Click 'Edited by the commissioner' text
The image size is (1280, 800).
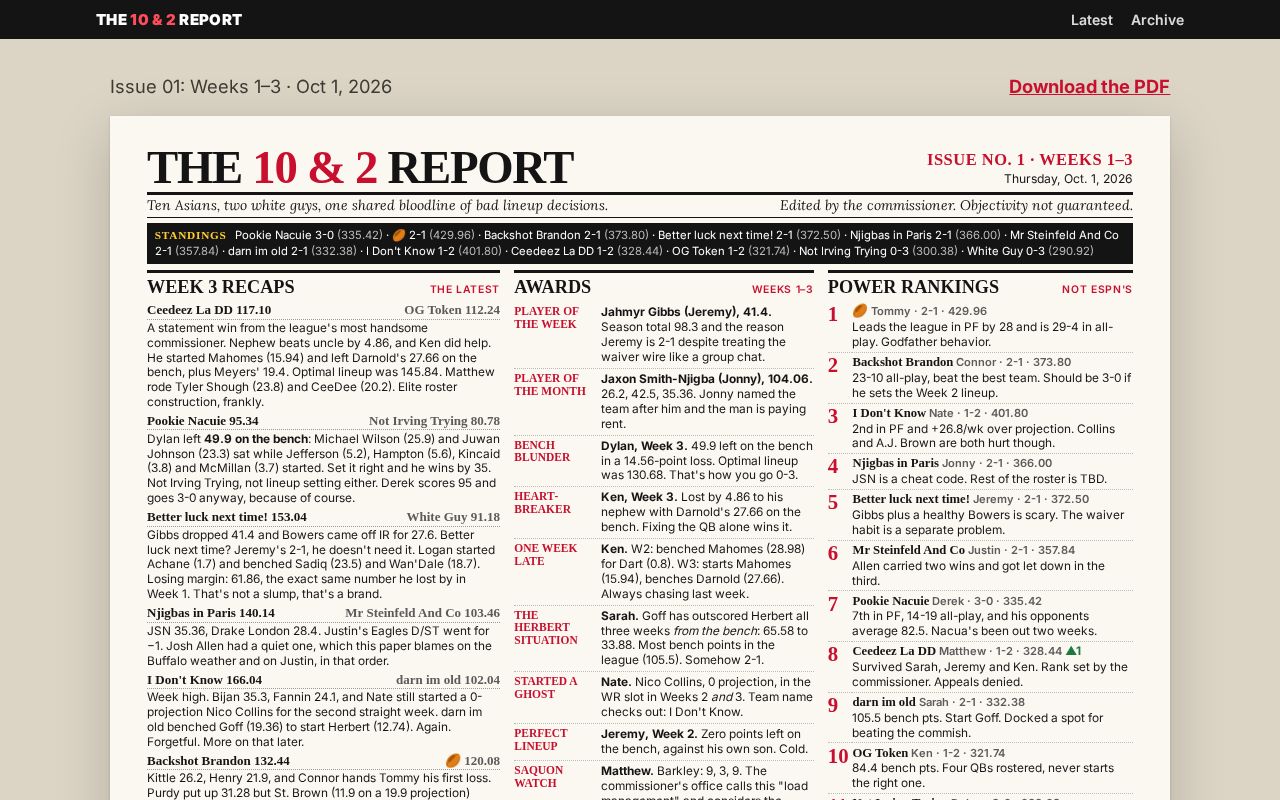point(956,206)
